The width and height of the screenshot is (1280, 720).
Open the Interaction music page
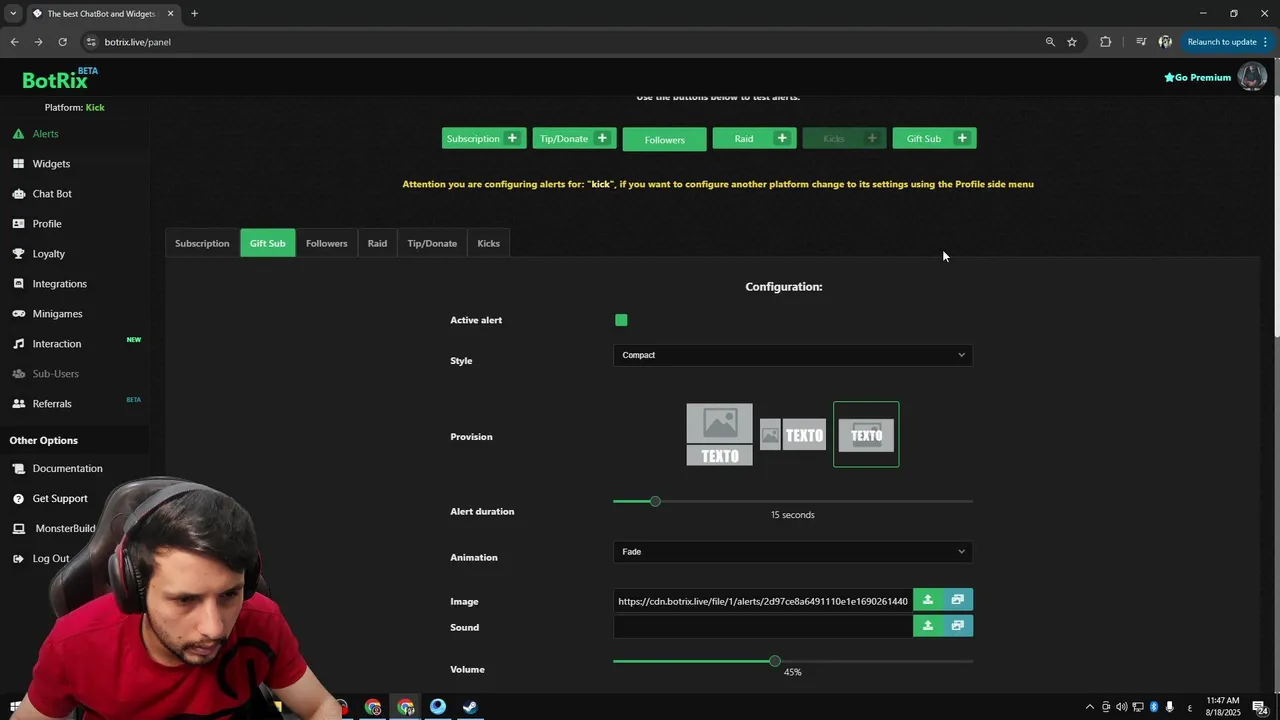pyautogui.click(x=56, y=344)
